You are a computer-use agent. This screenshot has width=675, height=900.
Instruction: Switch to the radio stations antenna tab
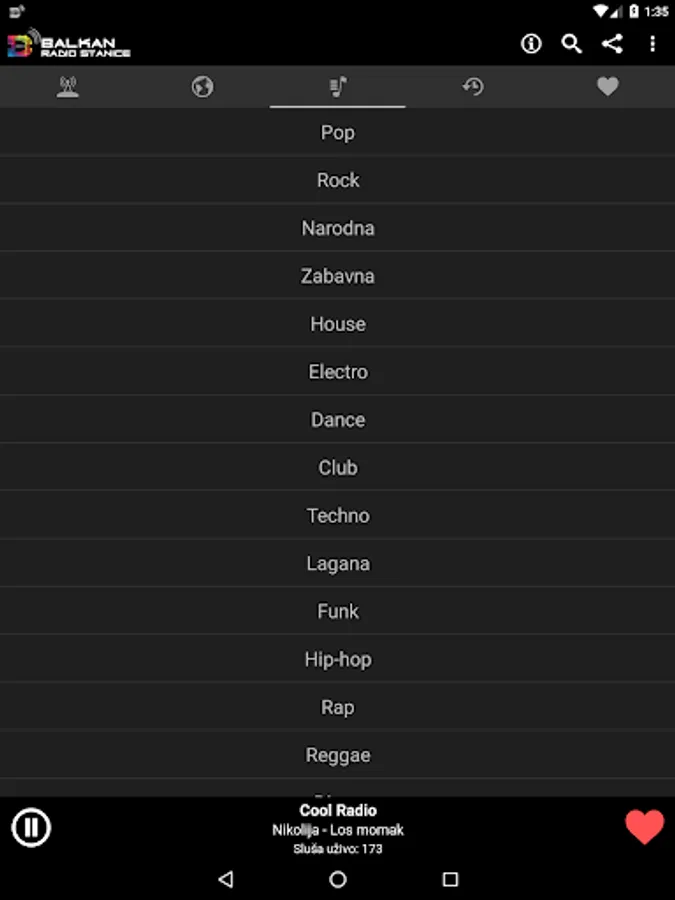68,87
